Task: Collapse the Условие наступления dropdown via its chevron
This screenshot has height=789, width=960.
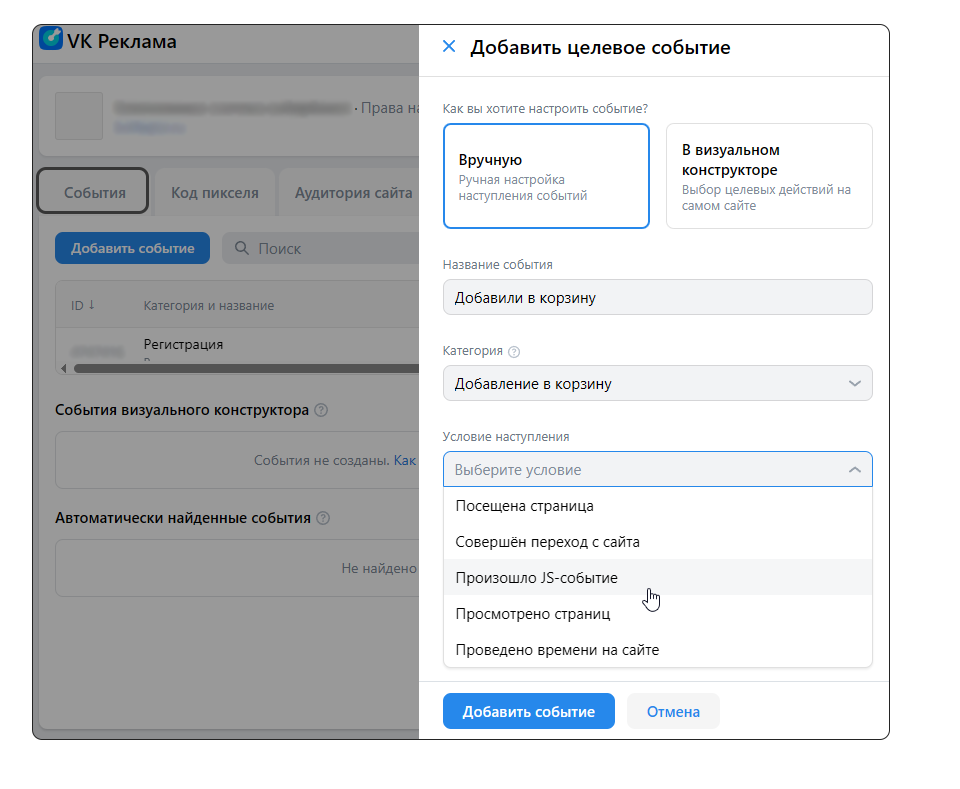Action: [855, 469]
